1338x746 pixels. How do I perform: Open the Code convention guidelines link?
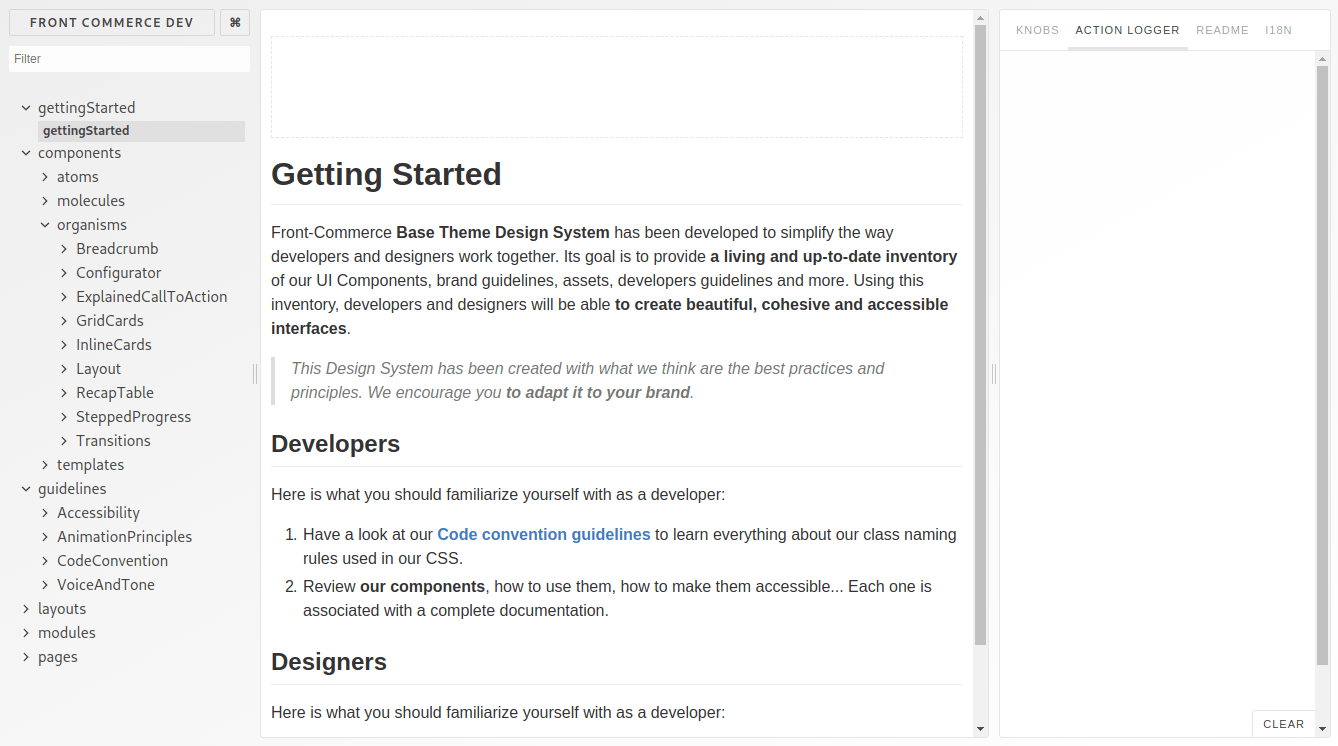tap(544, 535)
